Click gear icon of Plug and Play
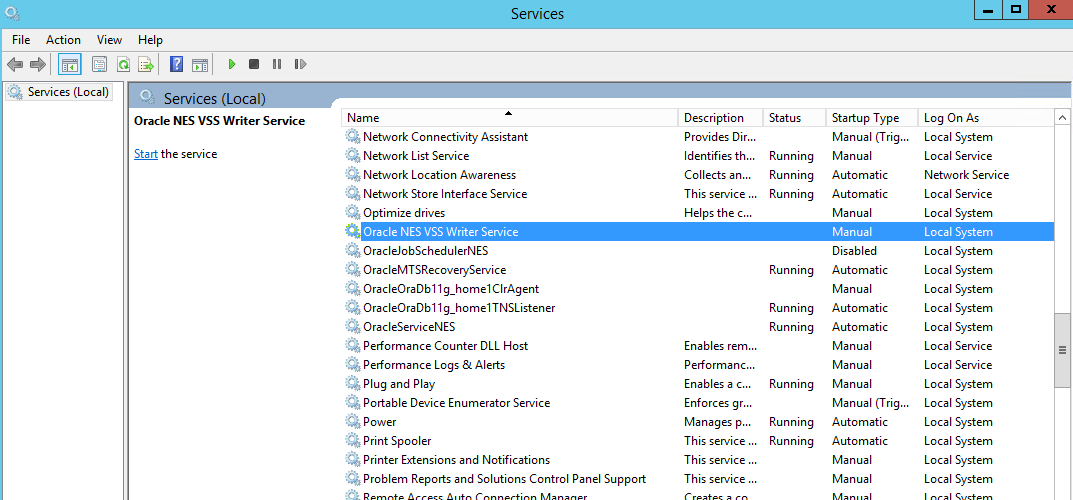1073x500 pixels. click(352, 384)
